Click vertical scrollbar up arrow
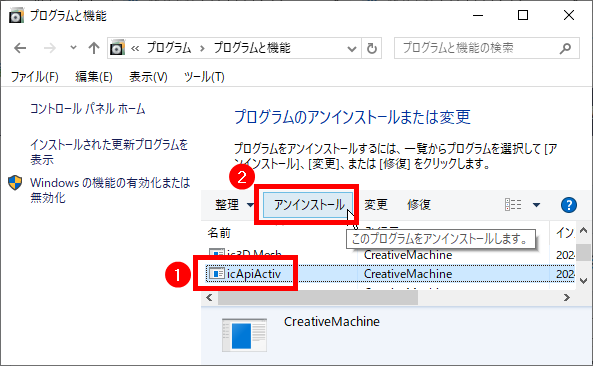This screenshot has height=366, width=593. coord(584,230)
